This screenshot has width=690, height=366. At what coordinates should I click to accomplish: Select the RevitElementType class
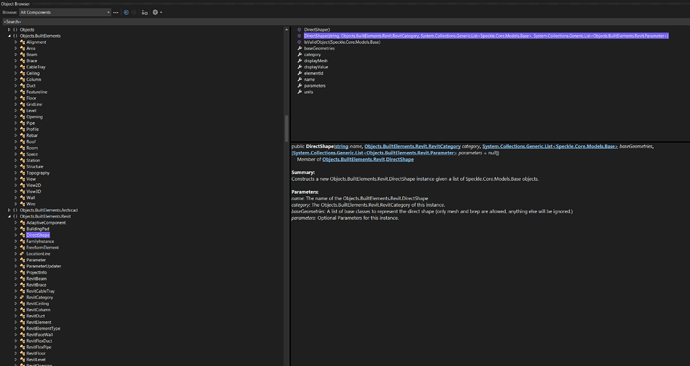pyautogui.click(x=43, y=329)
